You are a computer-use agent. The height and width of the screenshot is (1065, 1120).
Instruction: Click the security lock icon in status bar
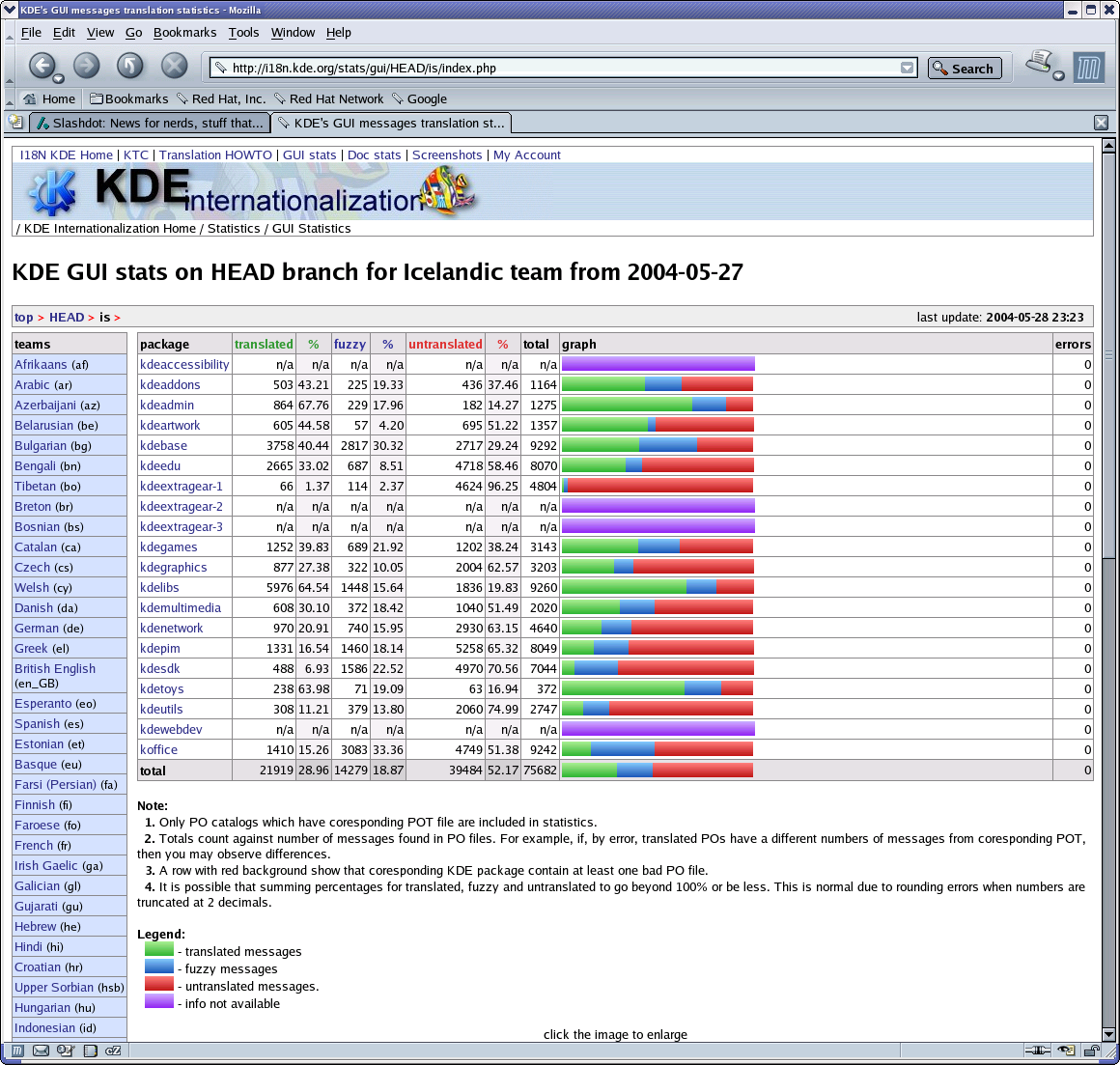tap(1091, 1051)
